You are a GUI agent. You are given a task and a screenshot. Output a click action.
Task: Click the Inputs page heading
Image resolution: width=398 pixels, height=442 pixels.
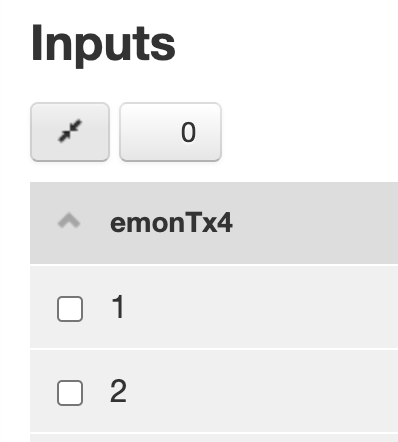coord(103,44)
